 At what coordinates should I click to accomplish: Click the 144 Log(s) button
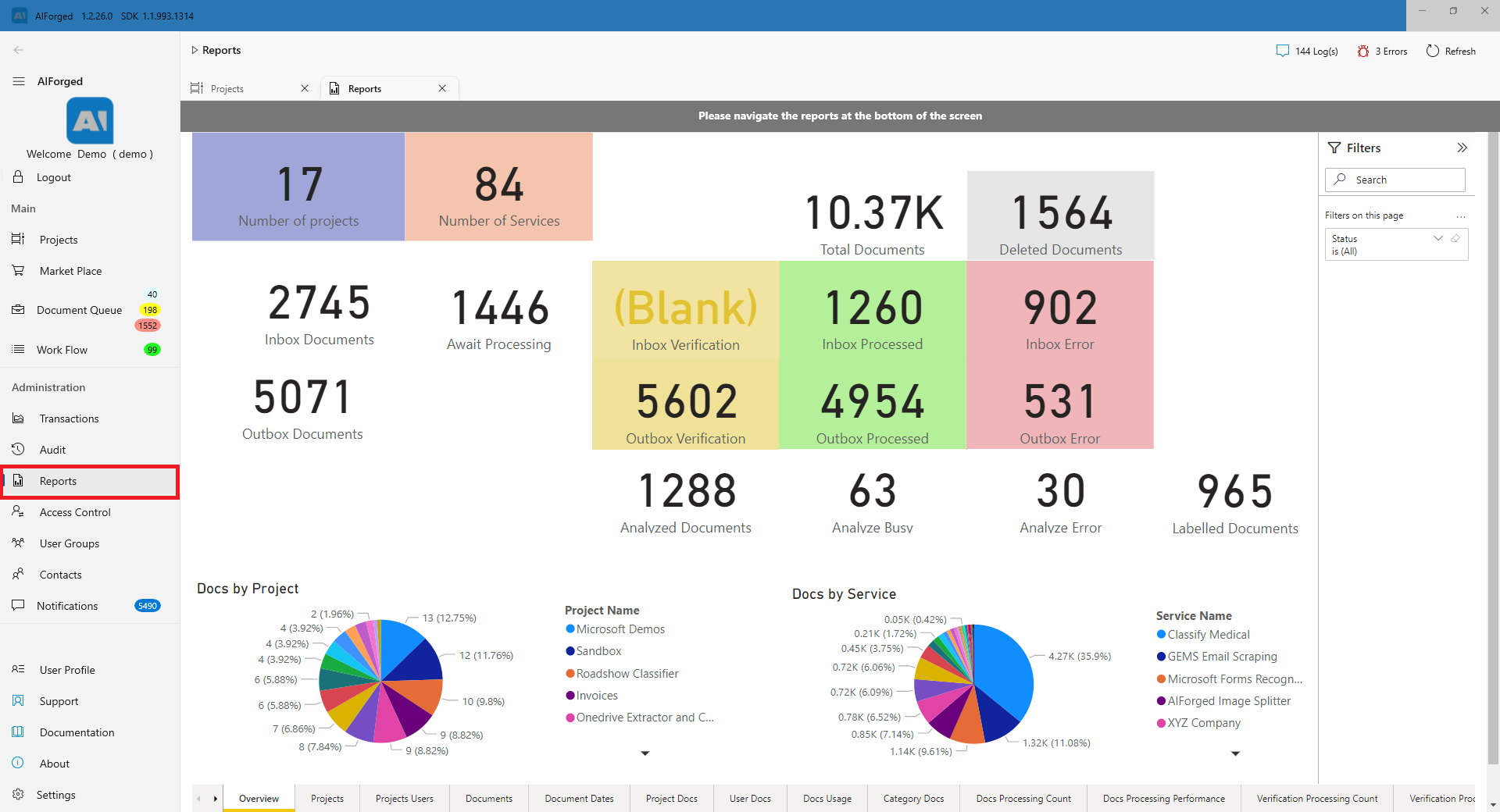(x=1307, y=51)
